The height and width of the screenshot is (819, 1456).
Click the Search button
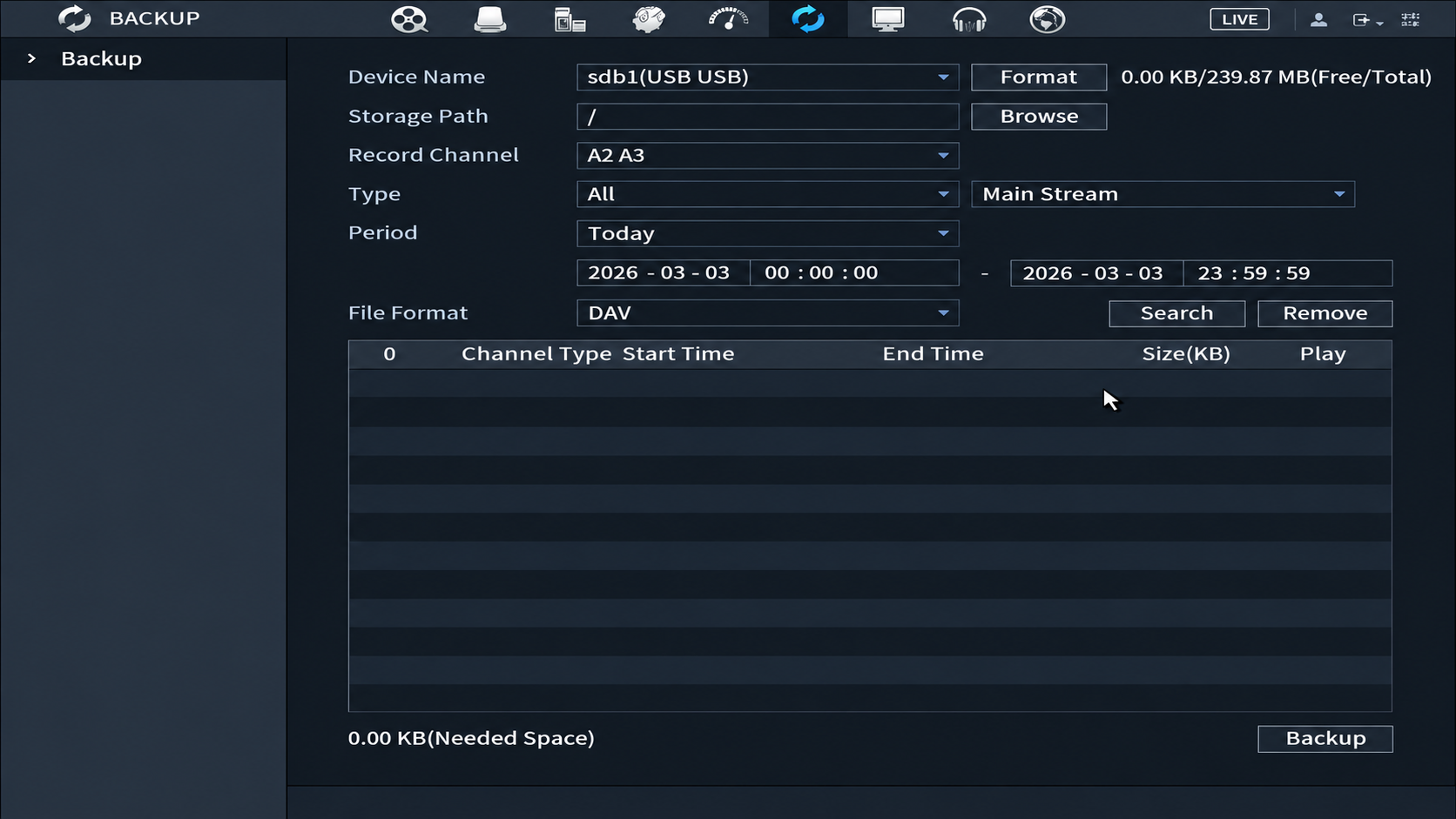coord(1176,313)
